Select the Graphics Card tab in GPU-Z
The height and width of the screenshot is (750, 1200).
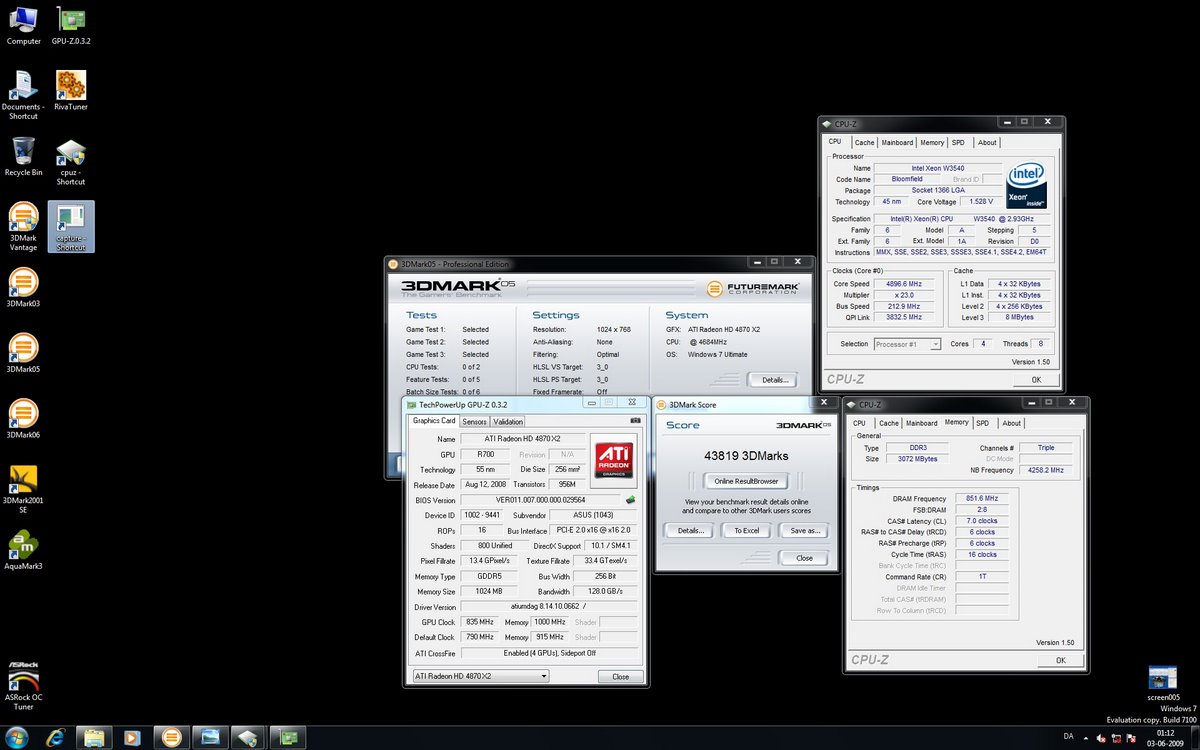(x=434, y=420)
